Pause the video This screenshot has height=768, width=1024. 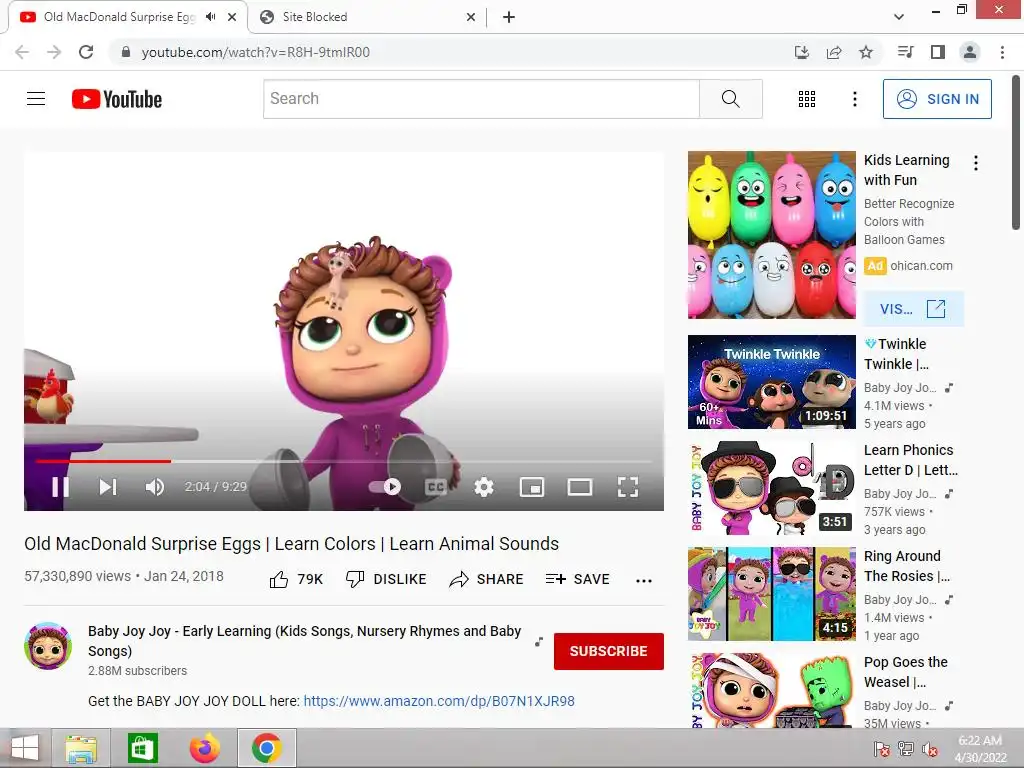pos(60,487)
